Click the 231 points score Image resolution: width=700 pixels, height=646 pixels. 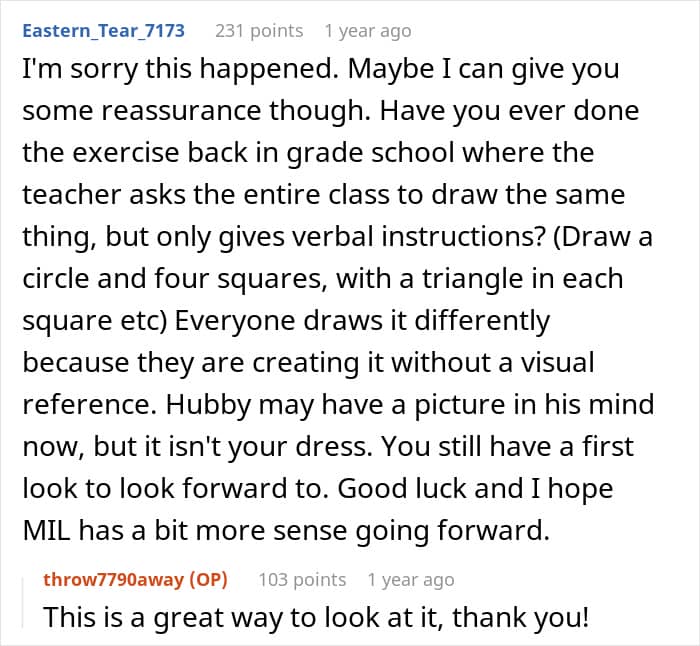pos(259,31)
